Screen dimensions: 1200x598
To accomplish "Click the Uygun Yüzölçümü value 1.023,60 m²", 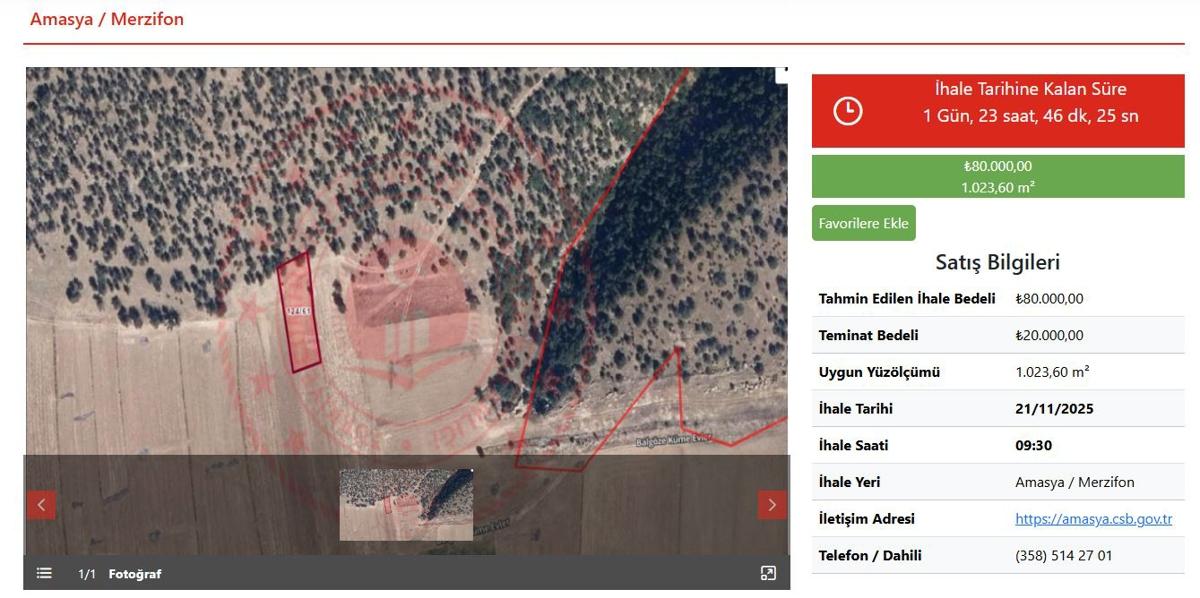I will pos(1052,372).
